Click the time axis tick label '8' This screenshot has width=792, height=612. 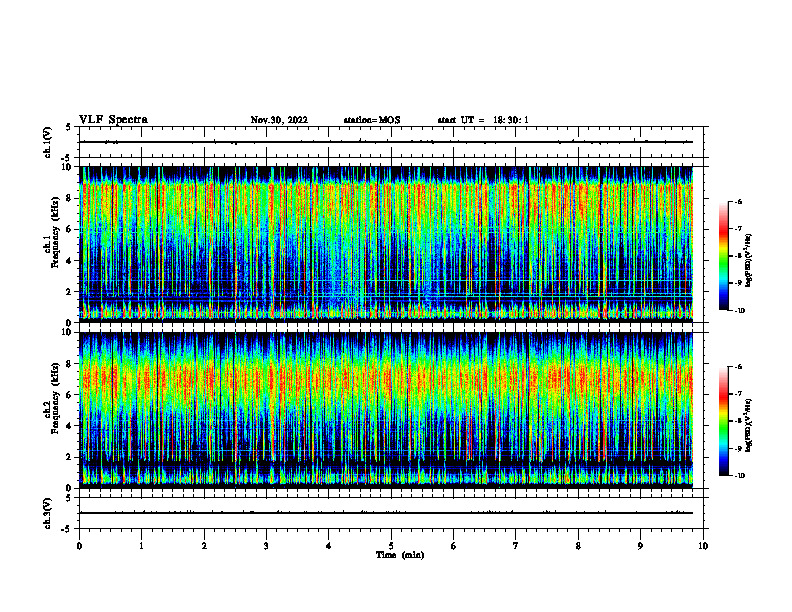tap(578, 546)
